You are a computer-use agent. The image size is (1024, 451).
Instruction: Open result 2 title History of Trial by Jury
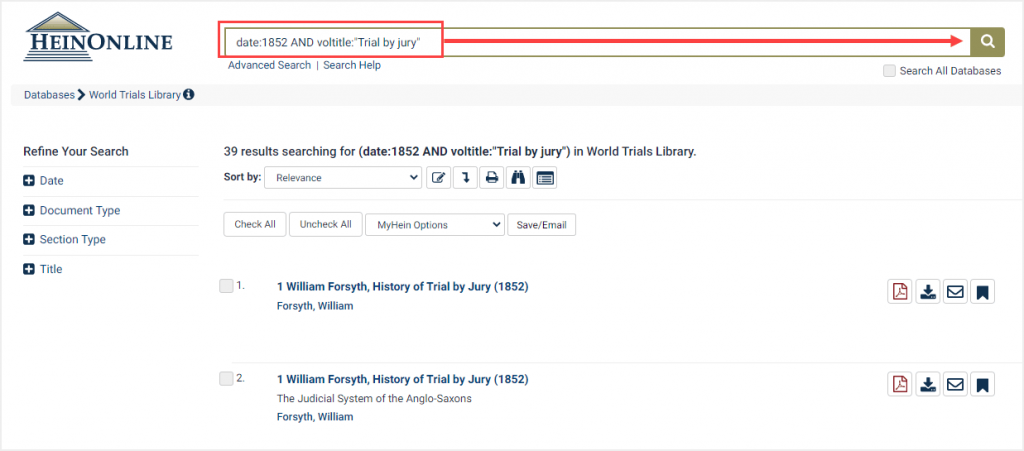tap(403, 379)
